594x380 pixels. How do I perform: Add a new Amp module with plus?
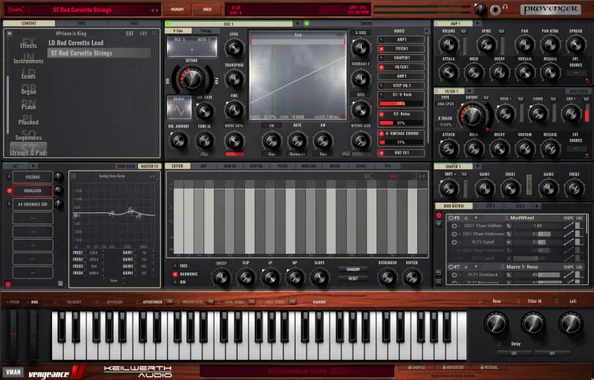(x=477, y=23)
